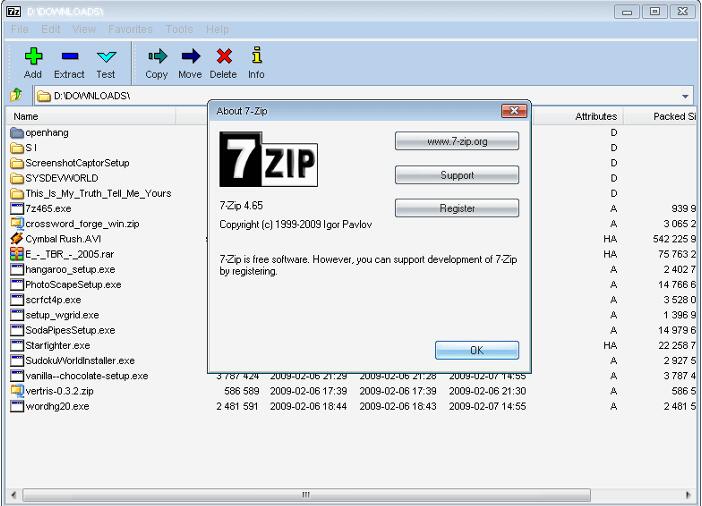The width and height of the screenshot is (702, 506).
Task: Go up one folder level with the arrow icon
Action: point(16,94)
